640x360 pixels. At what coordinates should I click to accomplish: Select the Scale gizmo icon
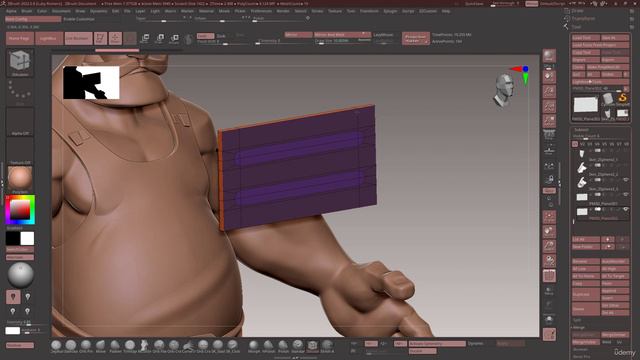point(160,38)
